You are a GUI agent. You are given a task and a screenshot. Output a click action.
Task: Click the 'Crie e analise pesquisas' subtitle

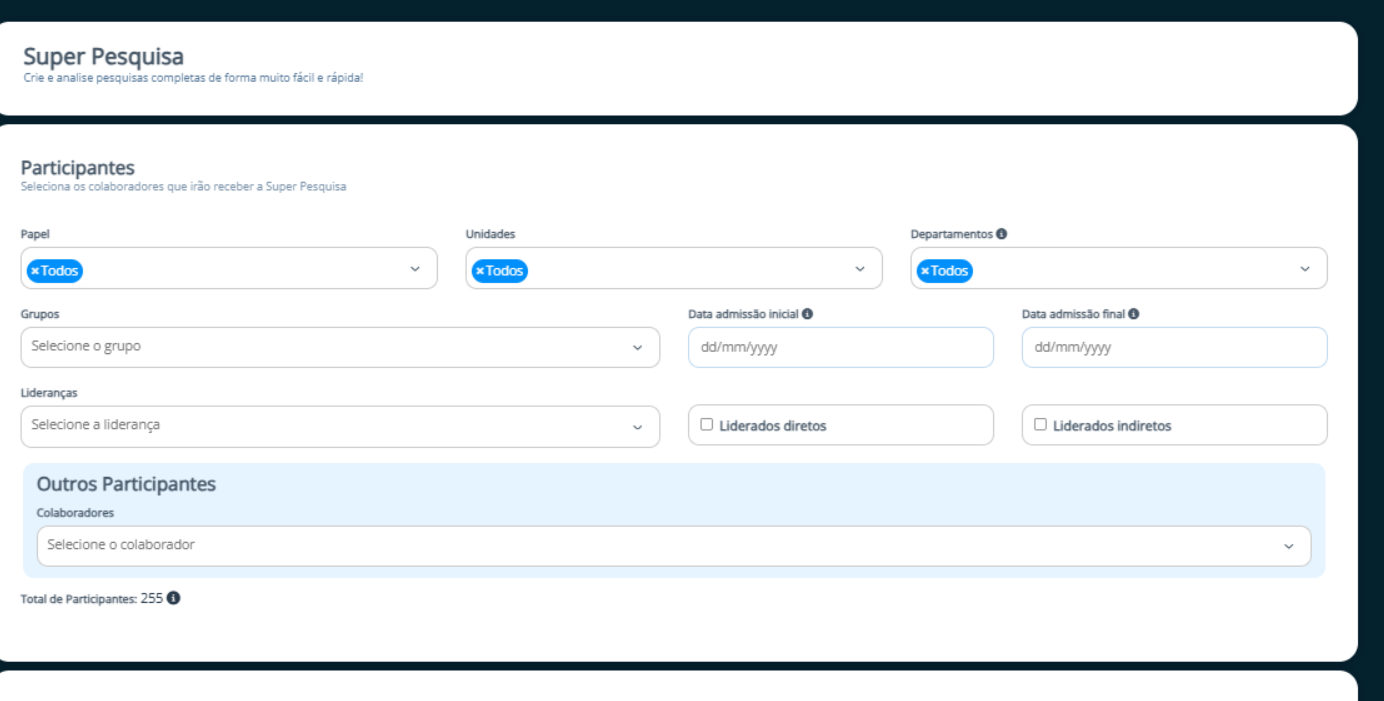193,78
